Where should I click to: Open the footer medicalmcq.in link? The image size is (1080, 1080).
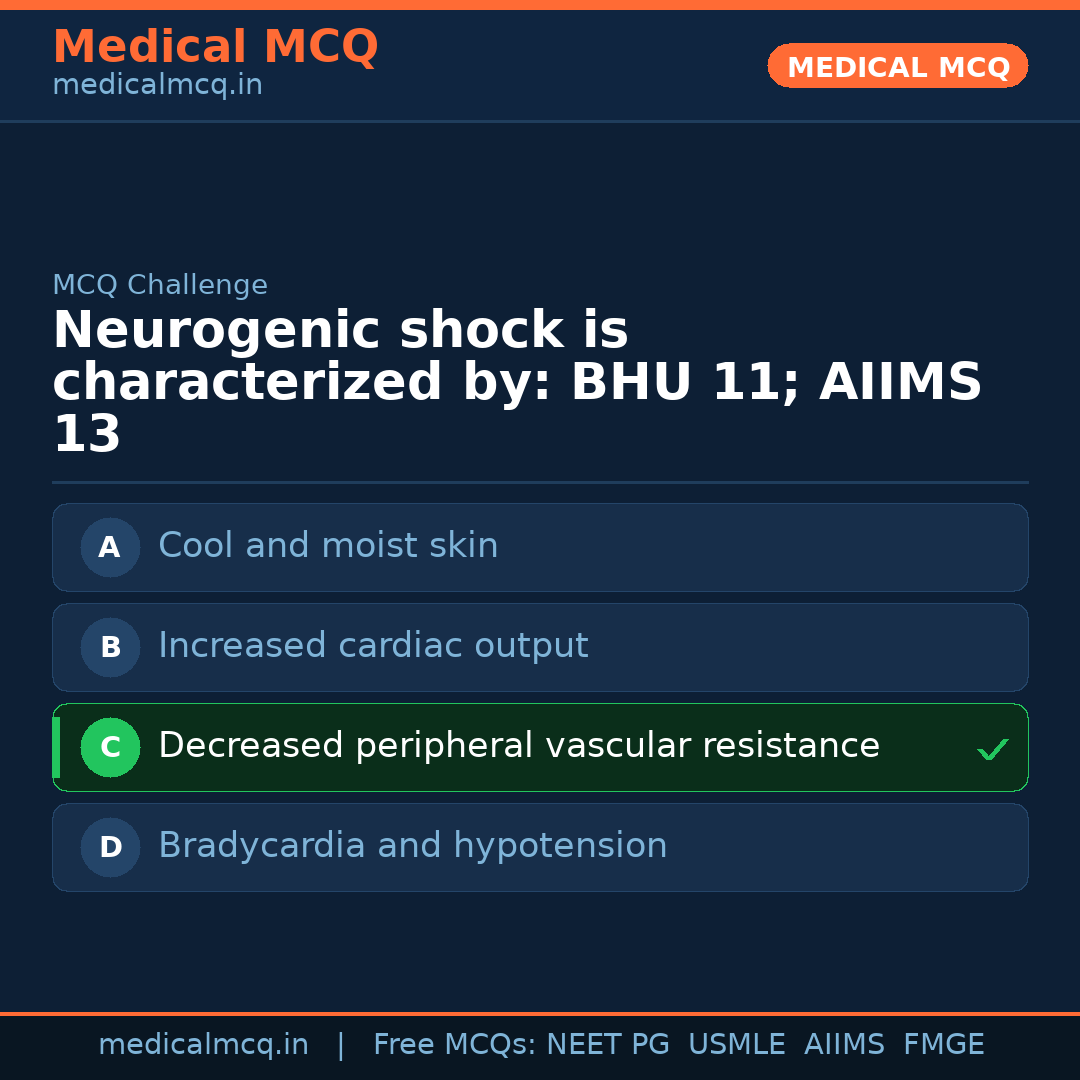203,1045
